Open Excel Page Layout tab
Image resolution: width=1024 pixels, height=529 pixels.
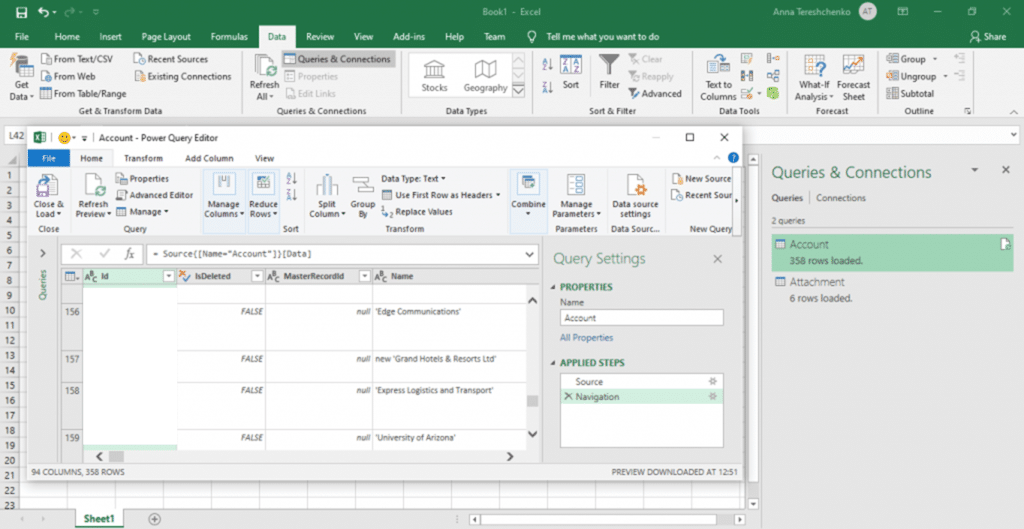coord(166,37)
